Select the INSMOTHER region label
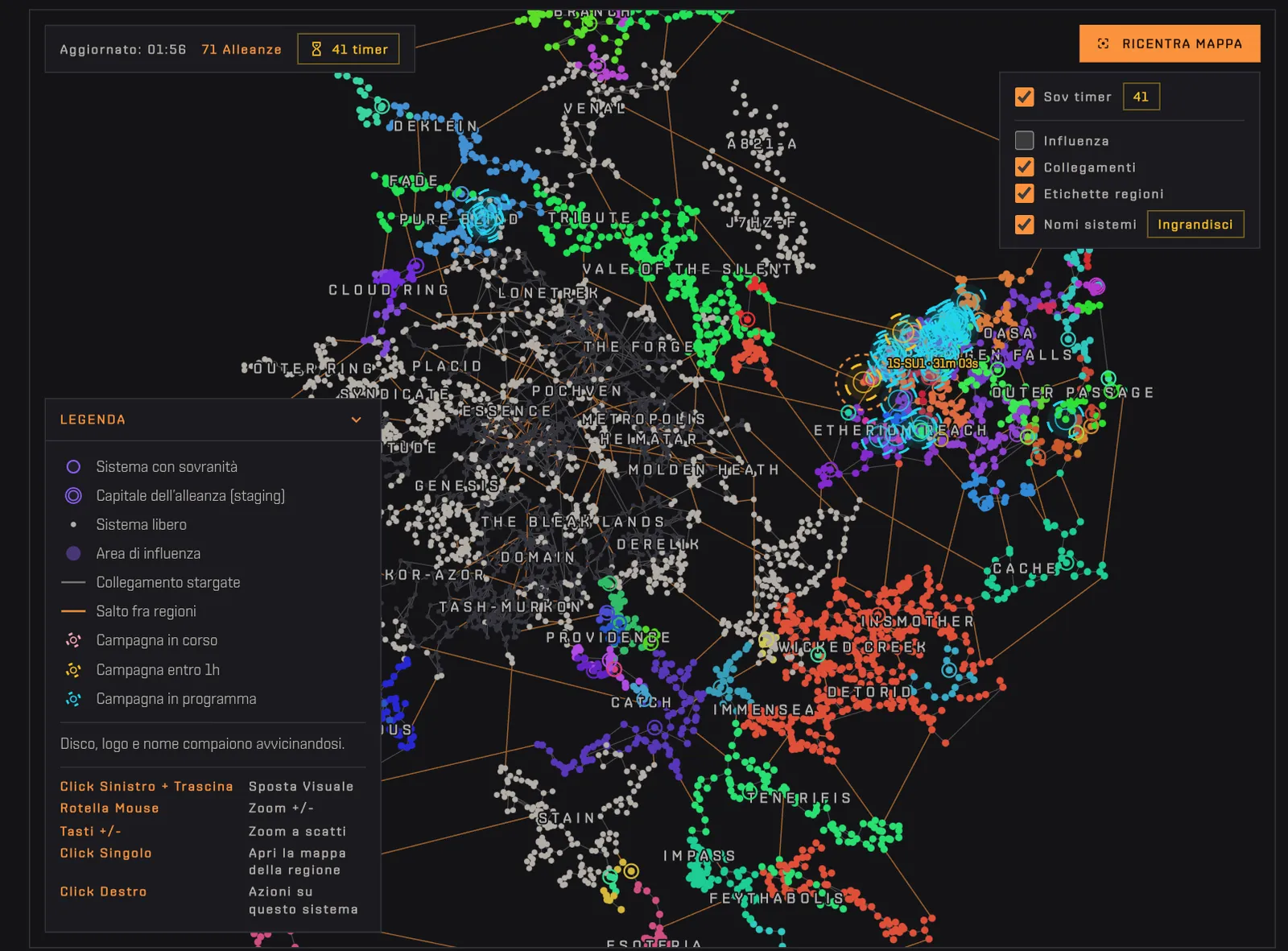 918,622
